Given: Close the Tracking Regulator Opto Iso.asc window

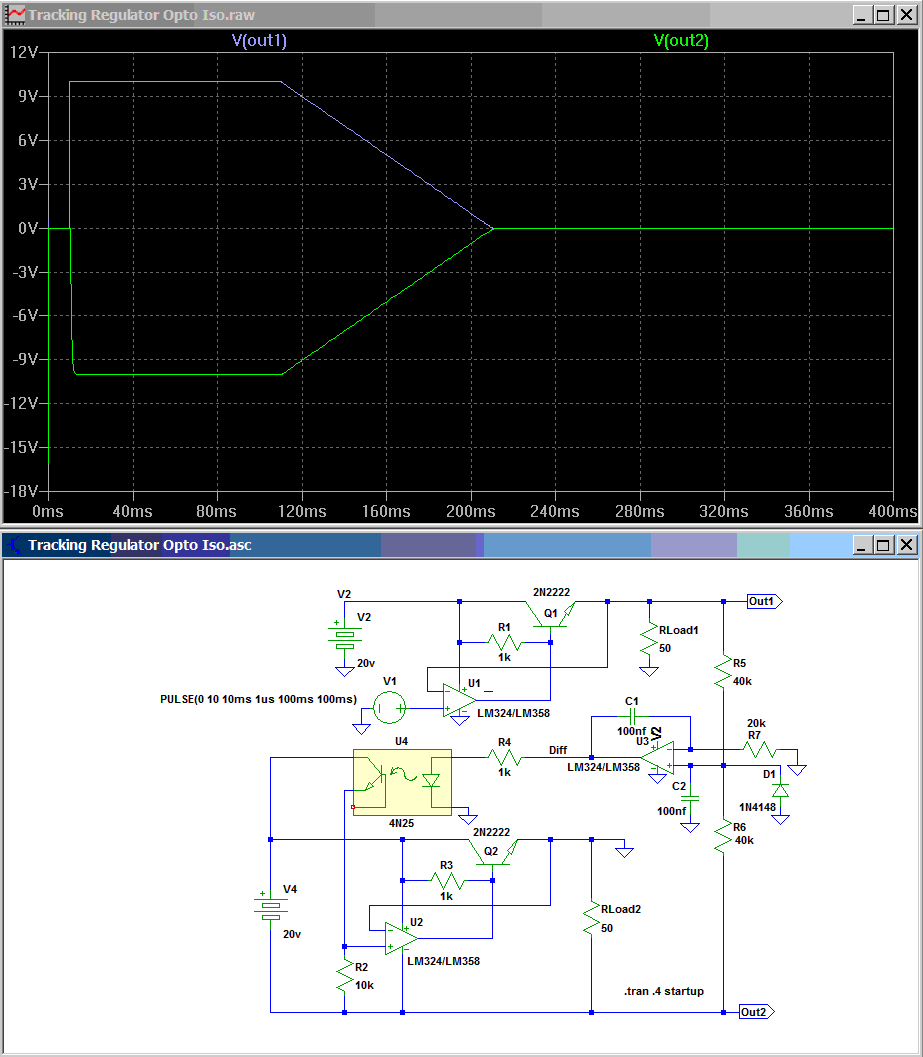Looking at the screenshot, I should tap(906, 545).
